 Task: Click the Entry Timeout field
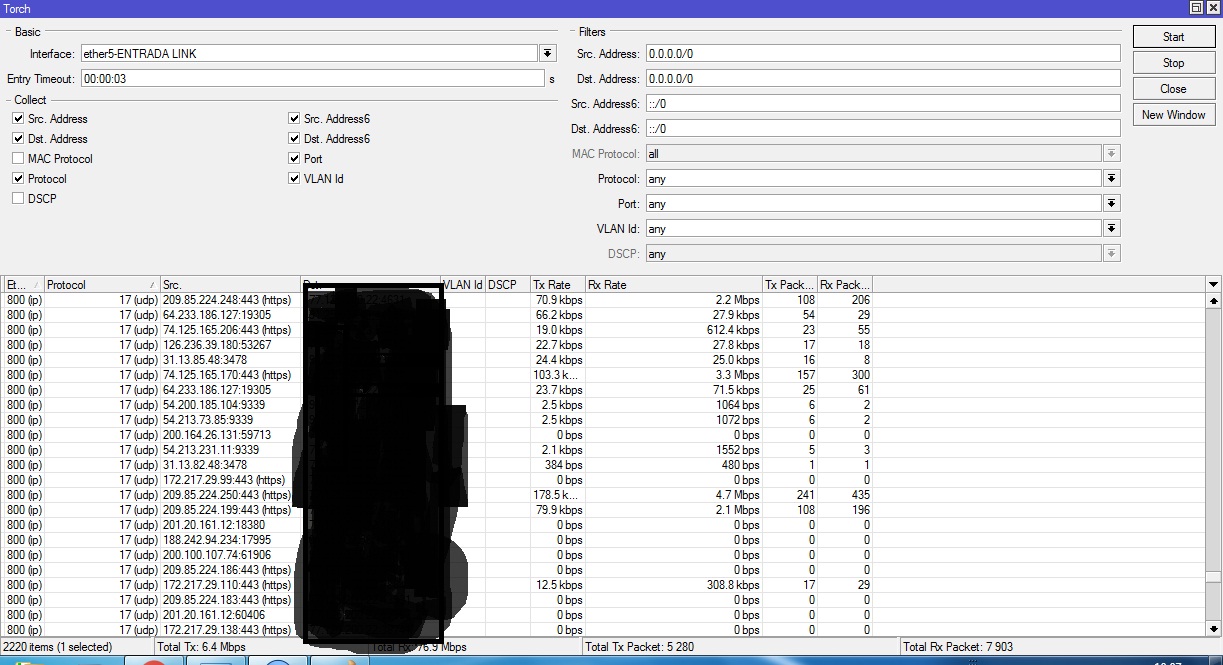(312, 79)
